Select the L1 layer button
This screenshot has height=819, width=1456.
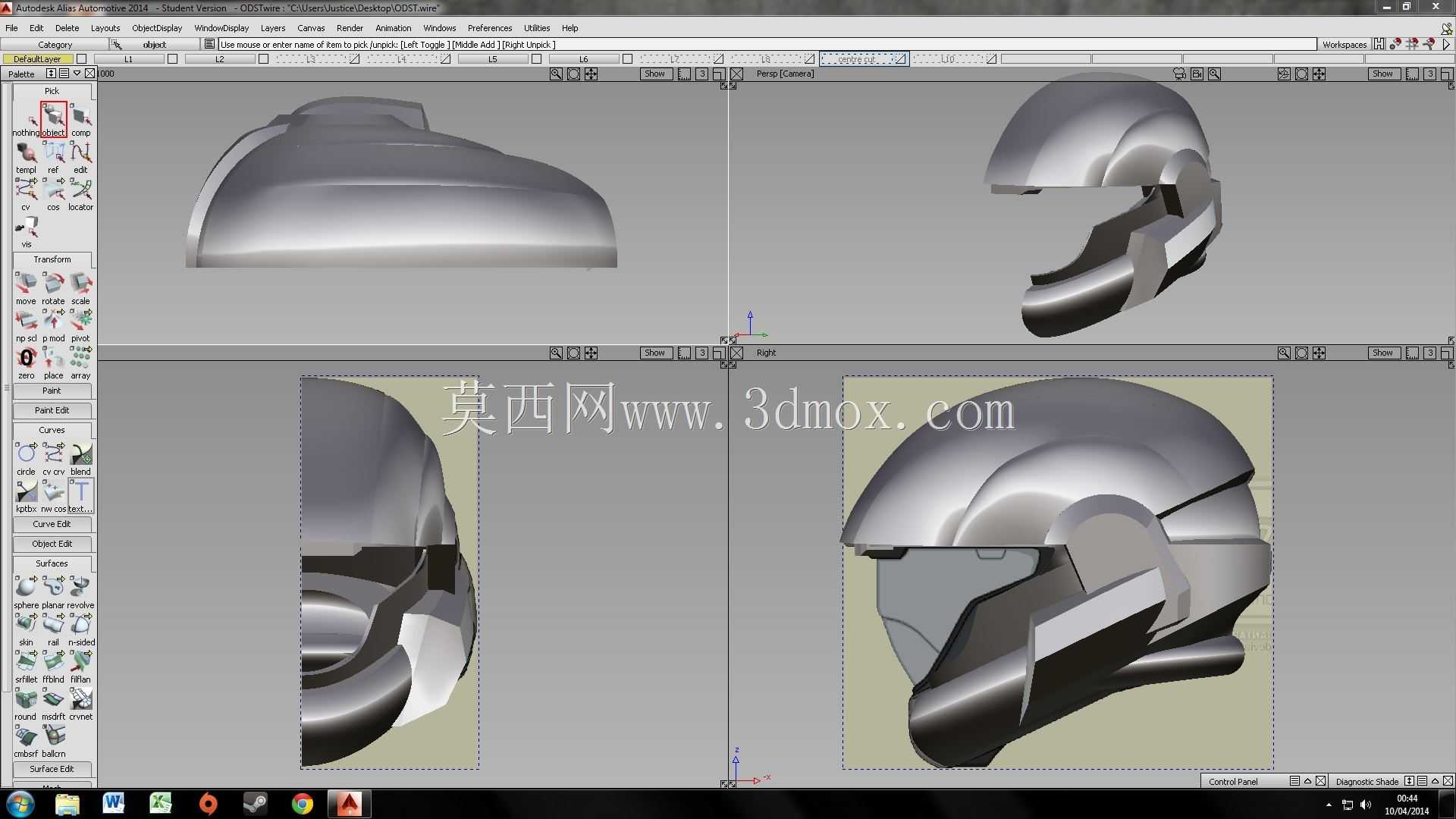coord(128,59)
